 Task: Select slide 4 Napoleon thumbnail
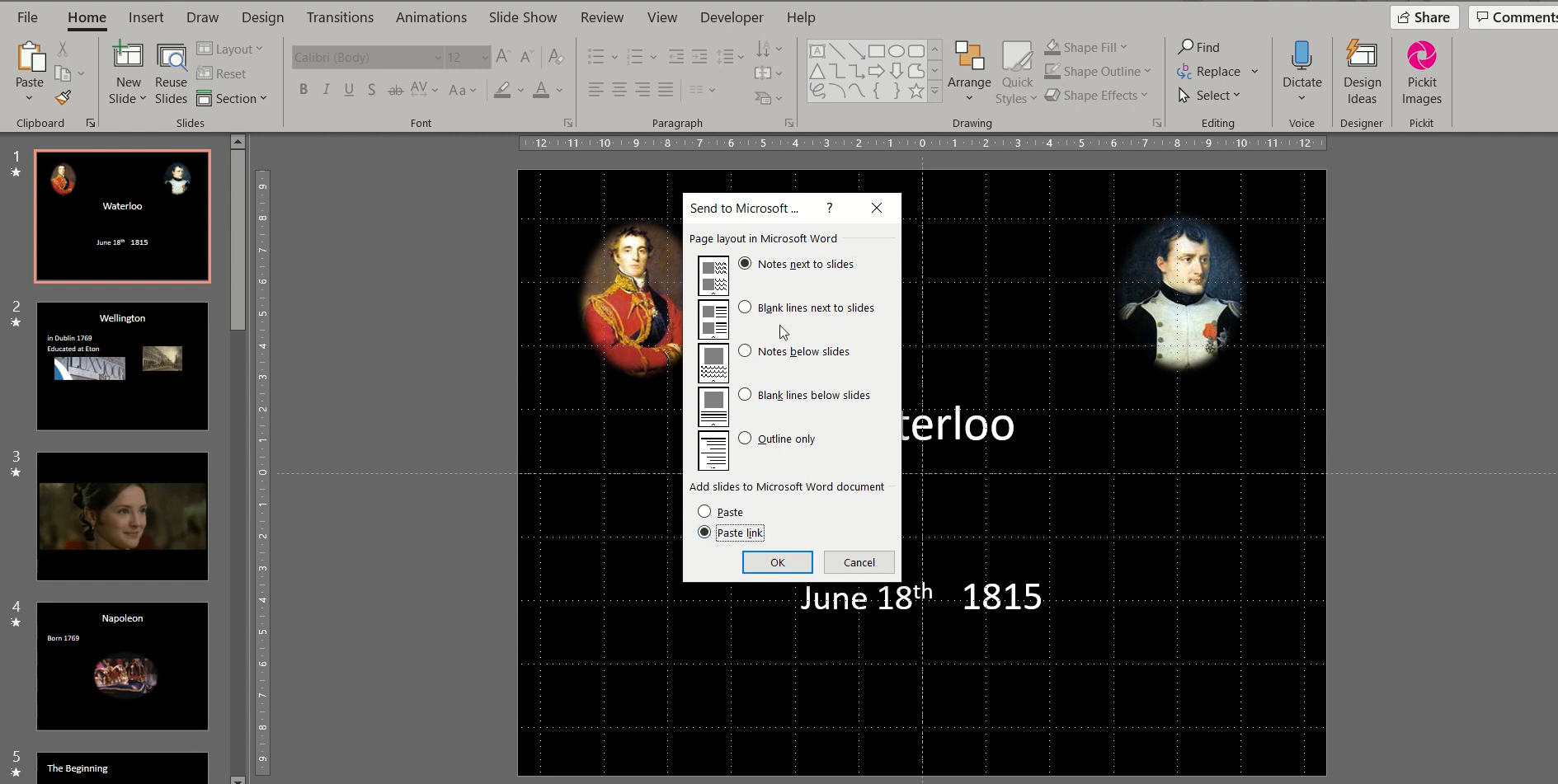[122, 666]
